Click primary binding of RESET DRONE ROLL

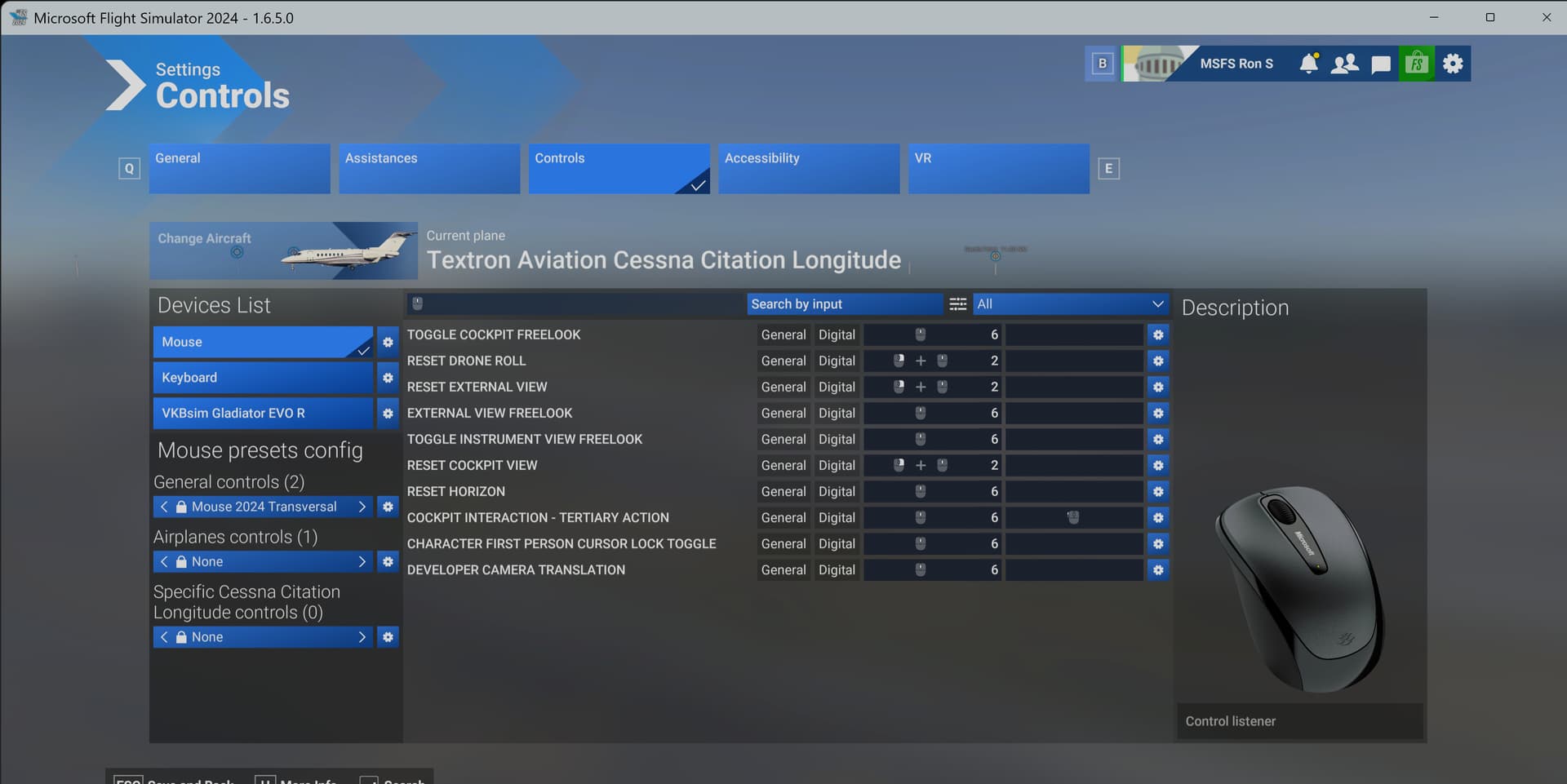(x=933, y=361)
